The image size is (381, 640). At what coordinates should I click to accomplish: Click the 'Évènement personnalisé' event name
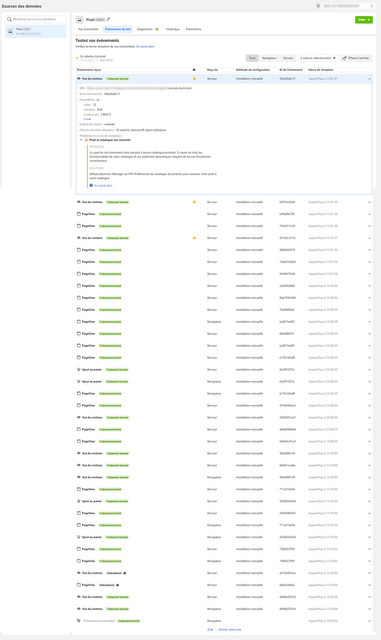(99, 621)
